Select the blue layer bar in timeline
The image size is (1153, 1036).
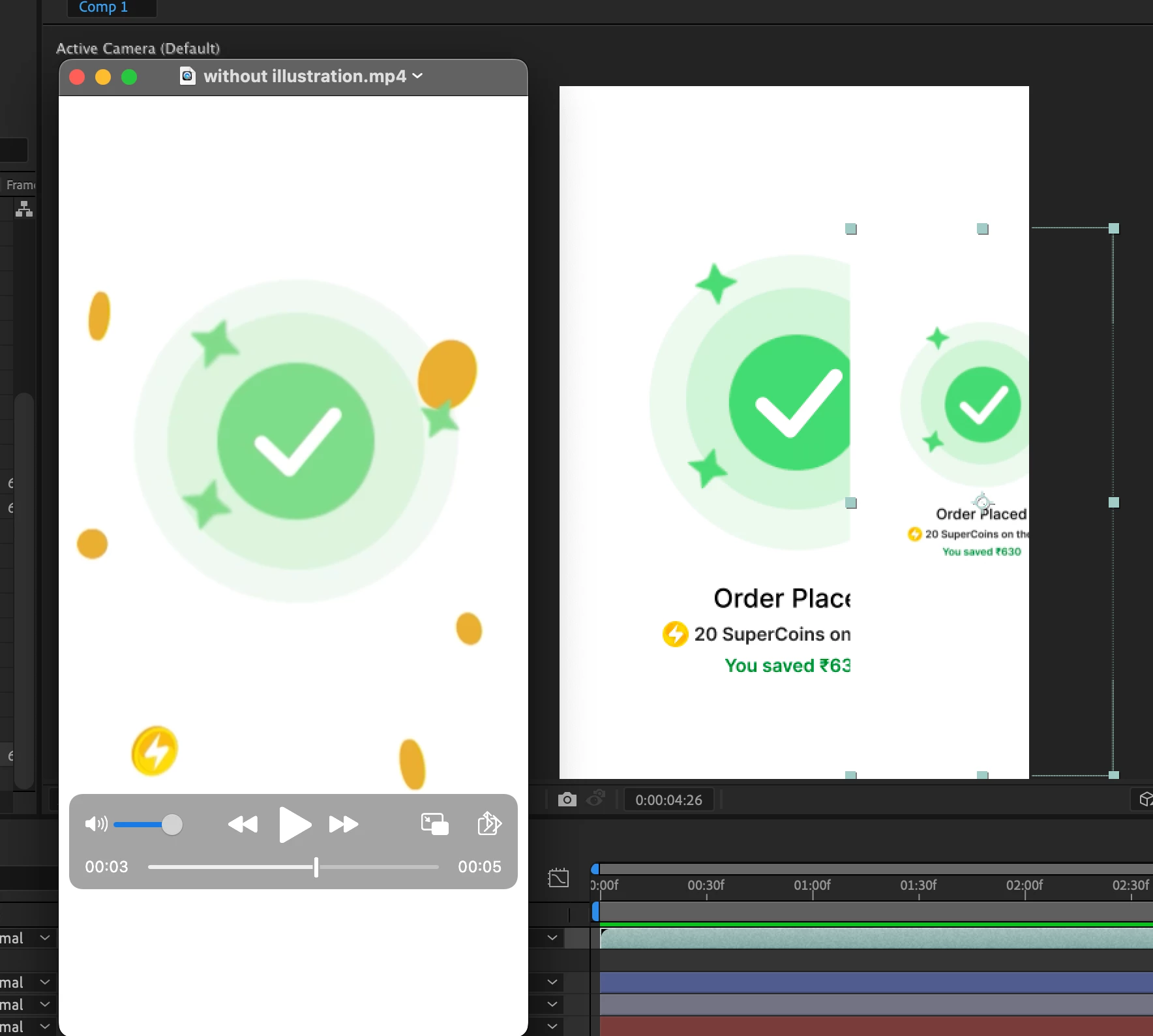tap(876, 983)
